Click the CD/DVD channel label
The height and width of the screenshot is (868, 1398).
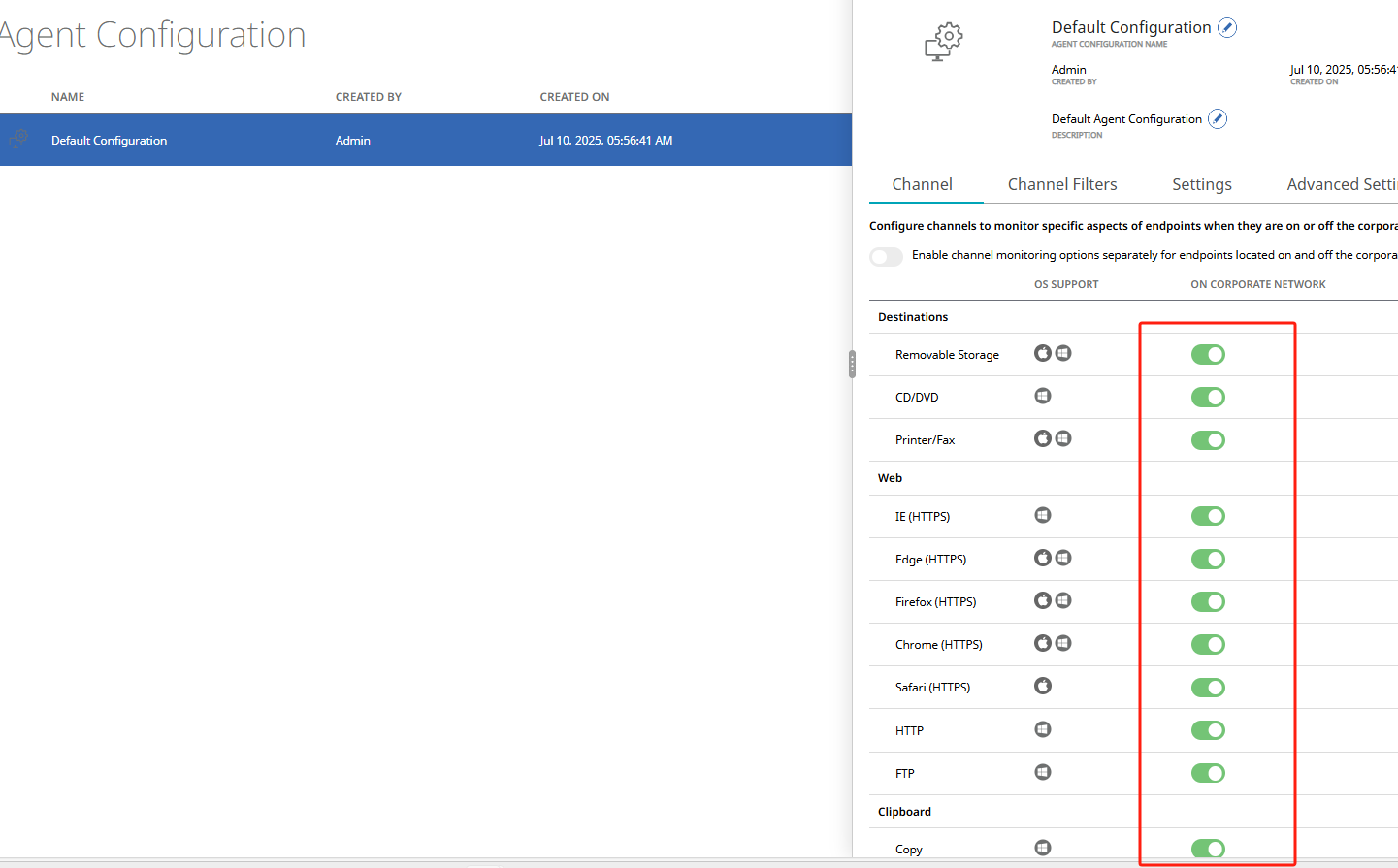917,398
